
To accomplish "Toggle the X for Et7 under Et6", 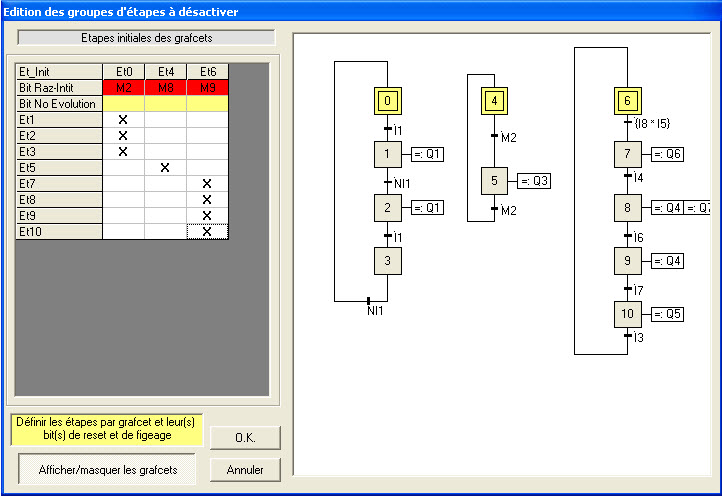I will tap(207, 184).
